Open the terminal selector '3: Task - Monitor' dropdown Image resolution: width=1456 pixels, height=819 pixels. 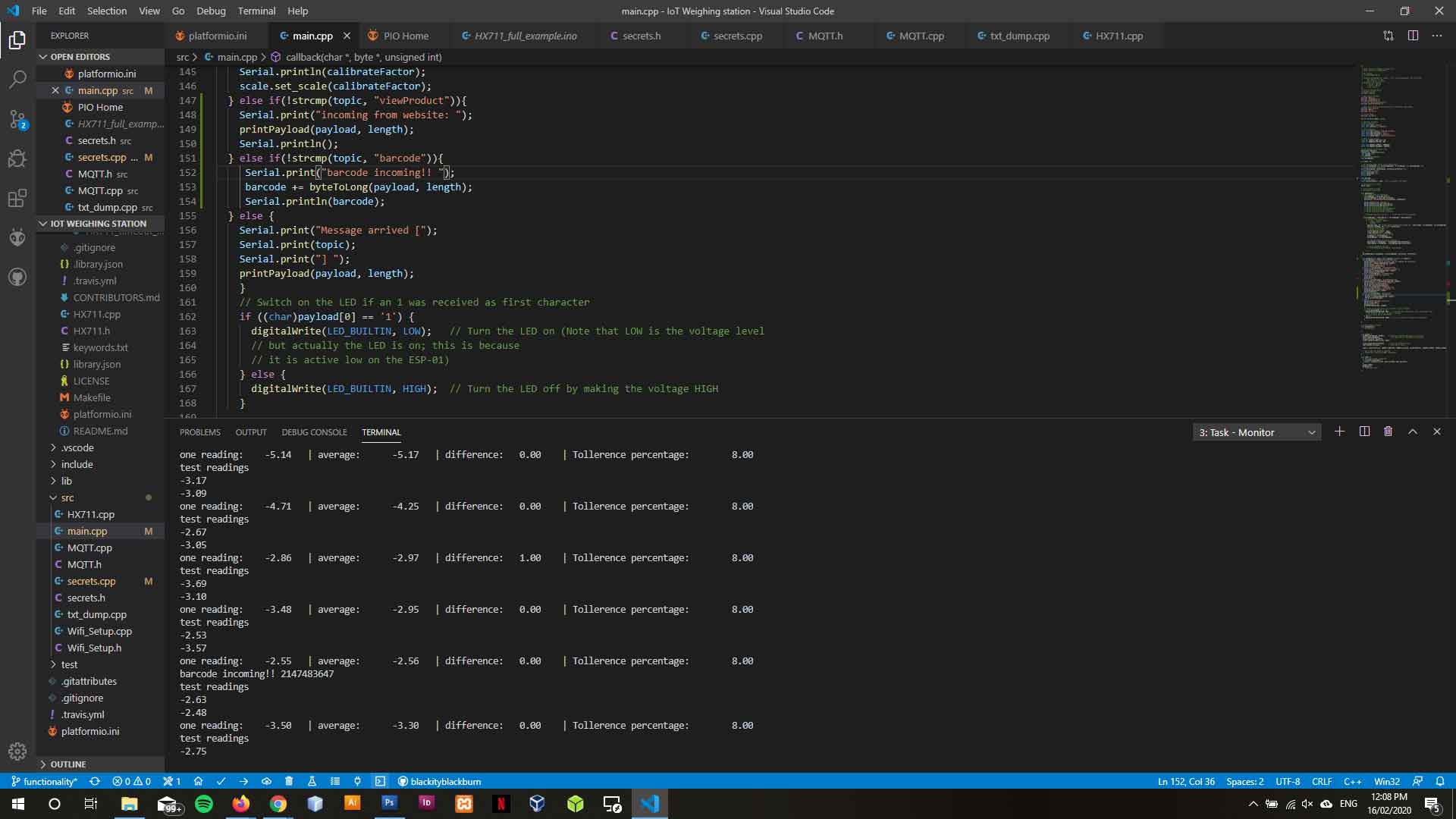(x=1256, y=432)
